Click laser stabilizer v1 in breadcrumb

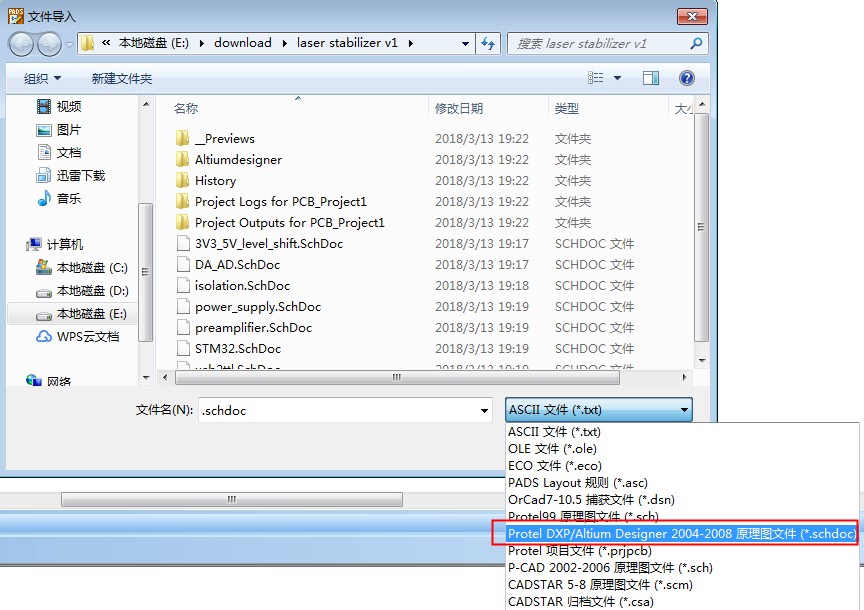click(347, 42)
